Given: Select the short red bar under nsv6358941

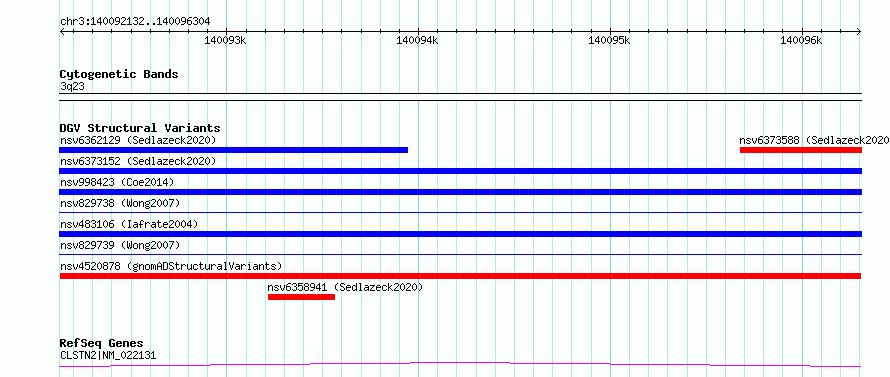Looking at the screenshot, I should tap(301, 297).
